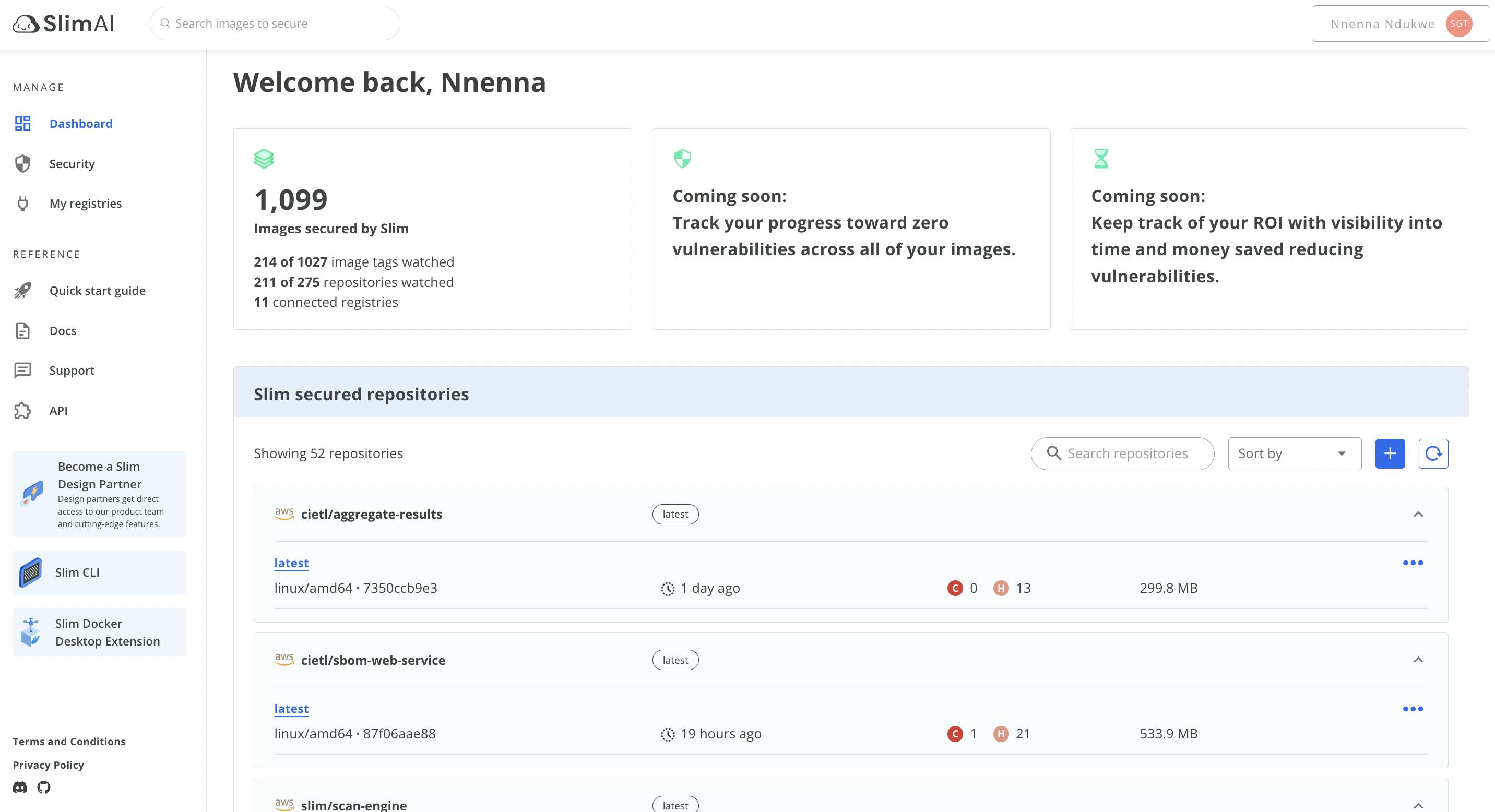This screenshot has width=1495, height=812.
Task: Open the Nnenna Ndukwe account menu
Action: 1401,24
